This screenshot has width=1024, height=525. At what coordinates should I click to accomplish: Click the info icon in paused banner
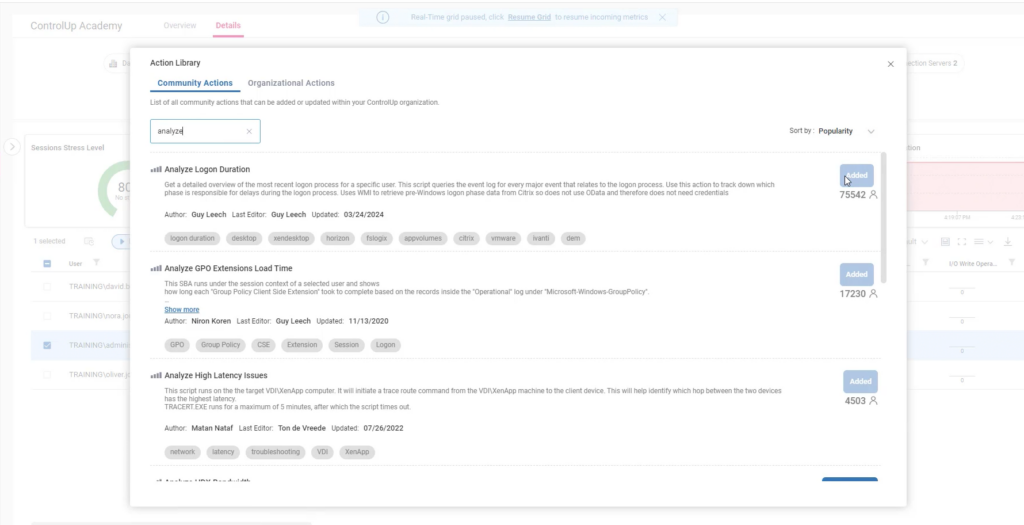(383, 17)
